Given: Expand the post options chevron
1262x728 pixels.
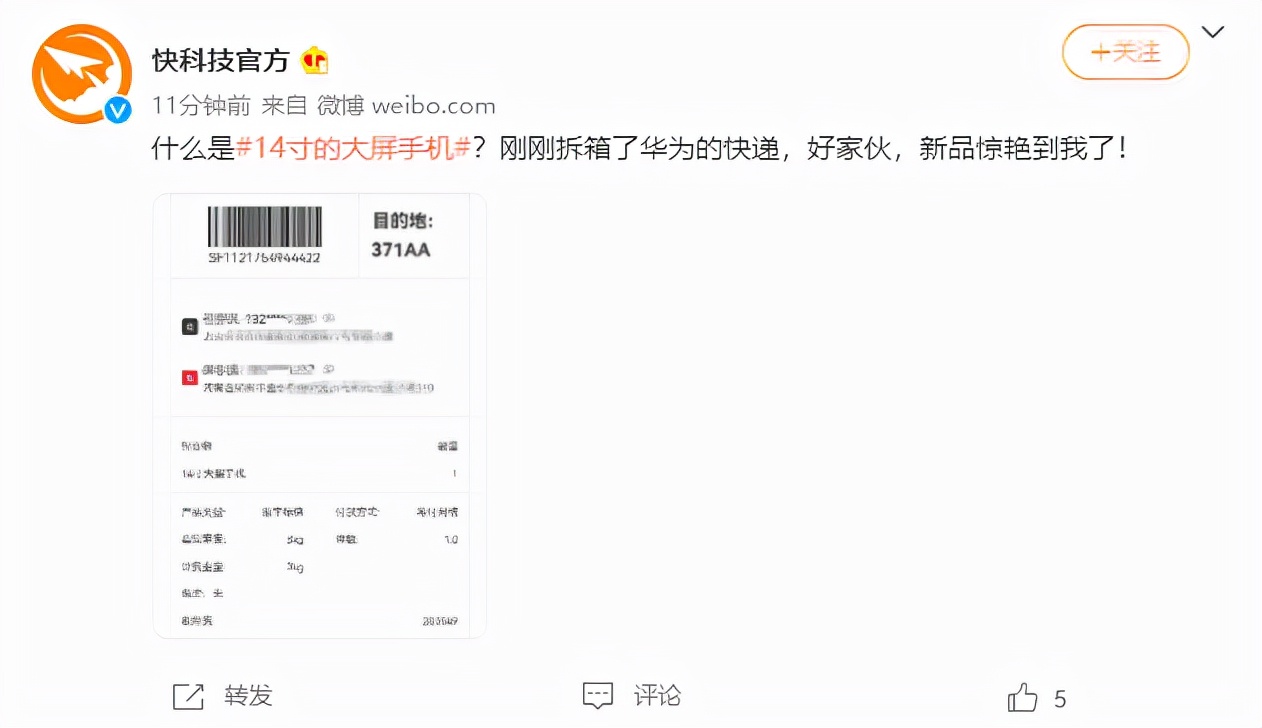Looking at the screenshot, I should 1212,32.
